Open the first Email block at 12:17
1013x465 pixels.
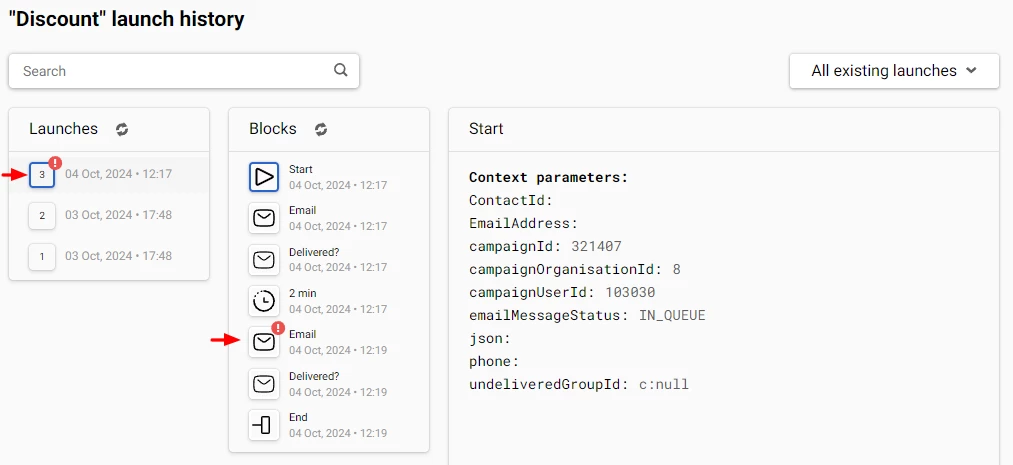coord(264,218)
